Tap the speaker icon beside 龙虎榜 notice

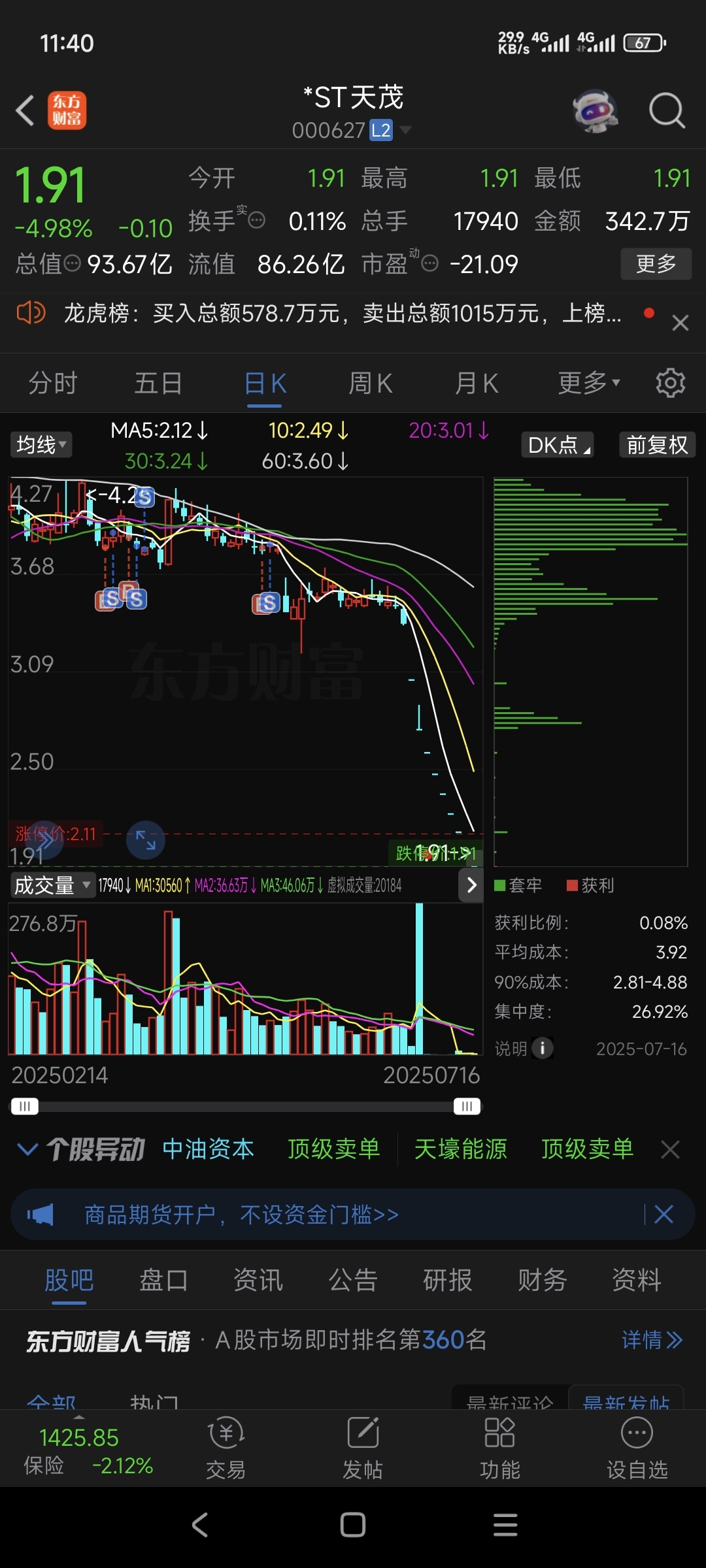tap(31, 313)
